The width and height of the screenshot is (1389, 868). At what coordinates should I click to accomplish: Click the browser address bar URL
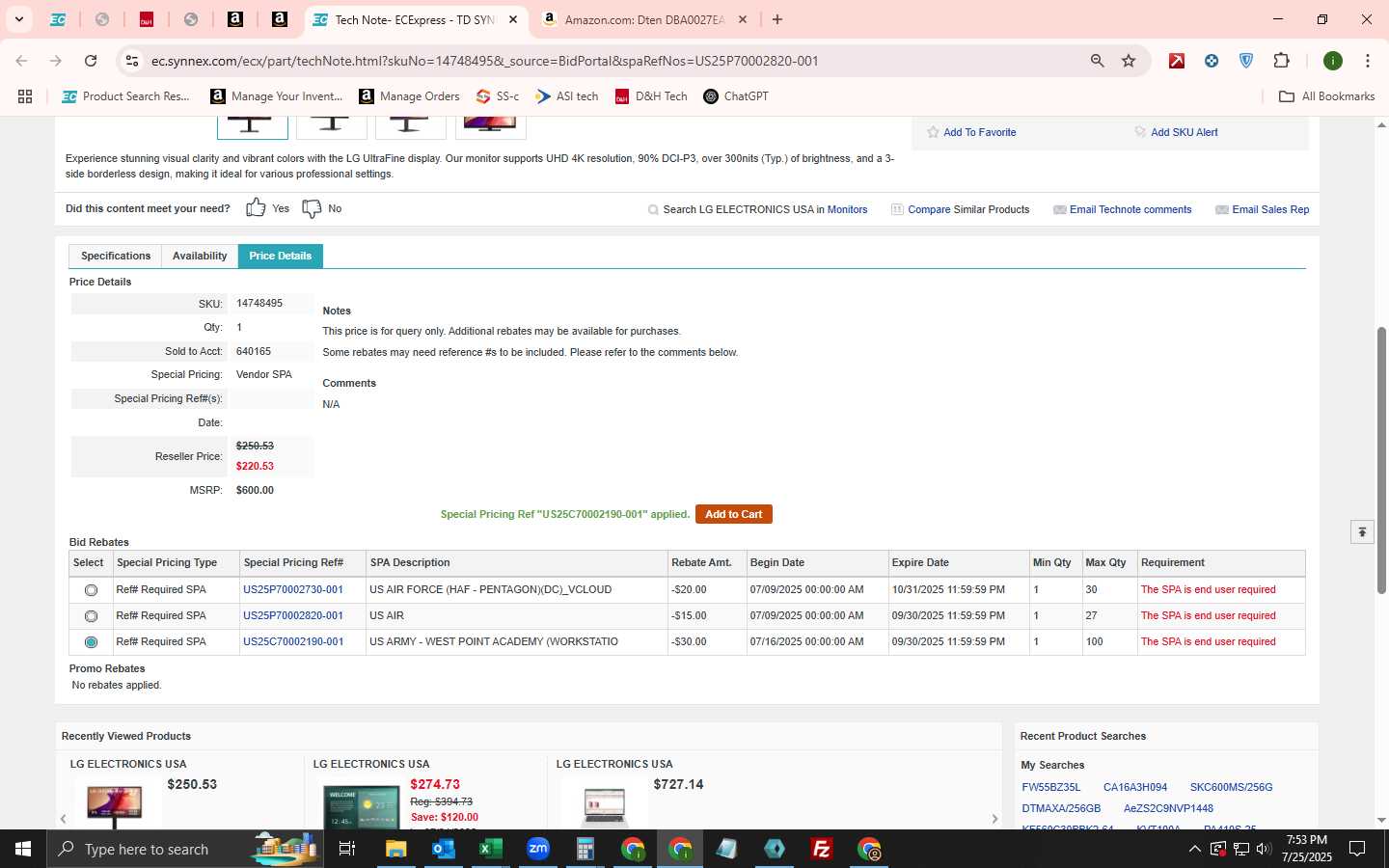pos(484,61)
